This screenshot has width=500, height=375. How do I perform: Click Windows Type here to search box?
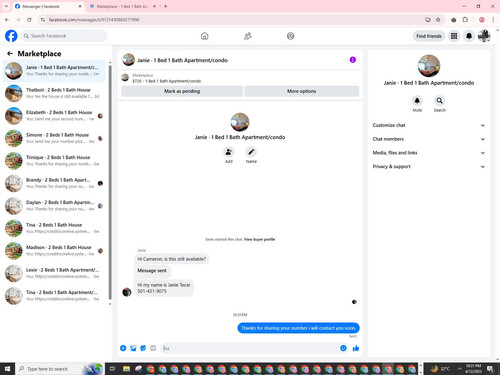[x=59, y=369]
